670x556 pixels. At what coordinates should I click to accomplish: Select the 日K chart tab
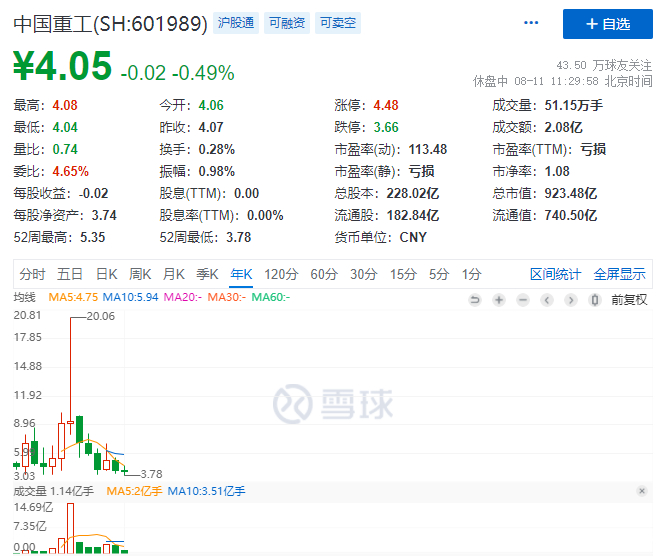pyautogui.click(x=106, y=274)
